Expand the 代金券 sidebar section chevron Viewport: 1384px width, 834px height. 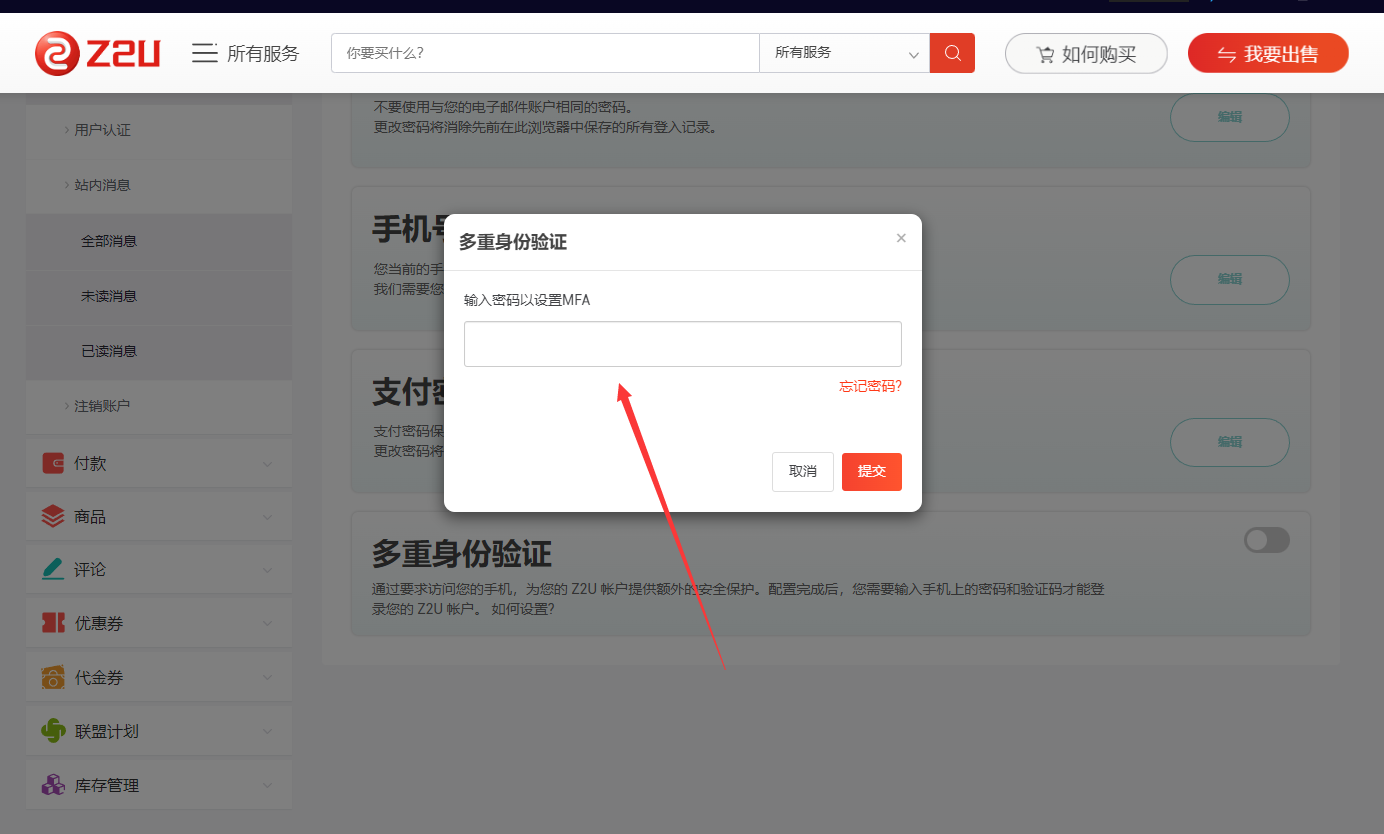(267, 678)
